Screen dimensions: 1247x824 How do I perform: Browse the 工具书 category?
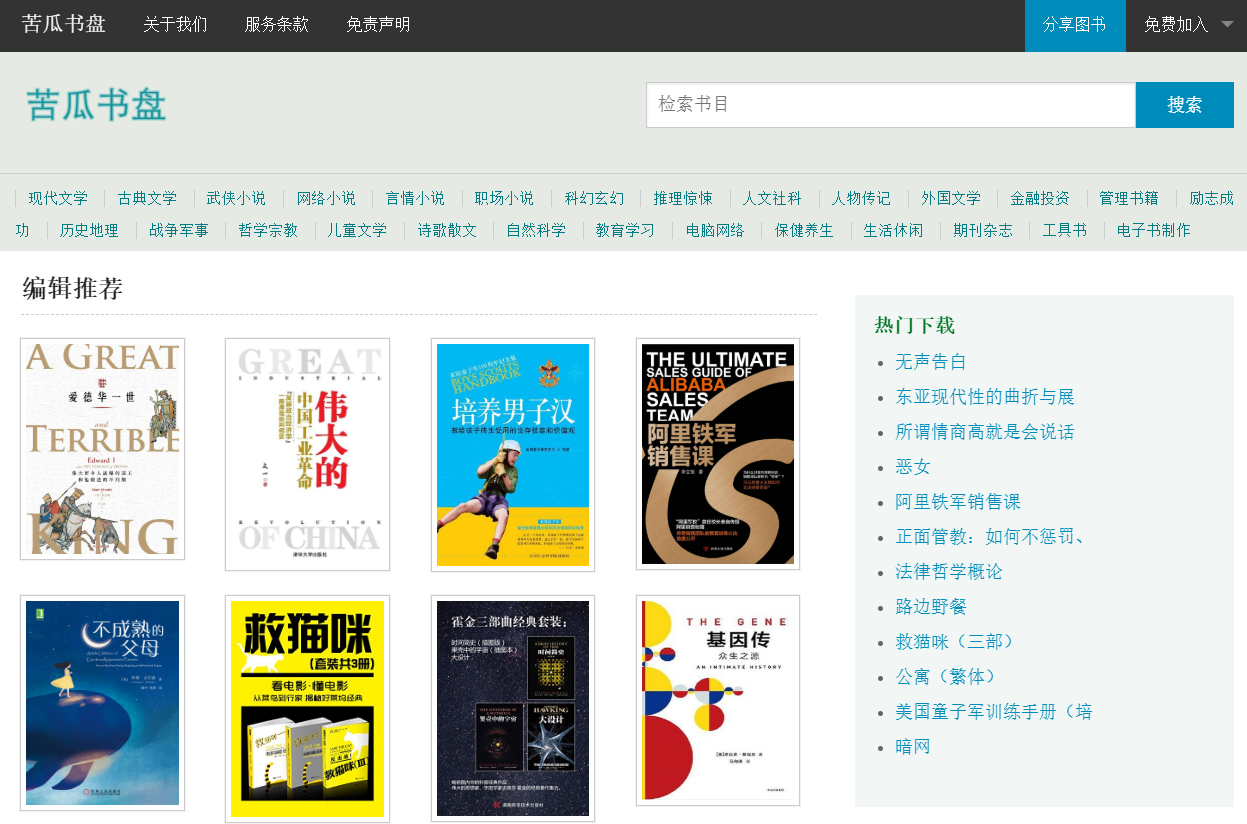[1064, 230]
